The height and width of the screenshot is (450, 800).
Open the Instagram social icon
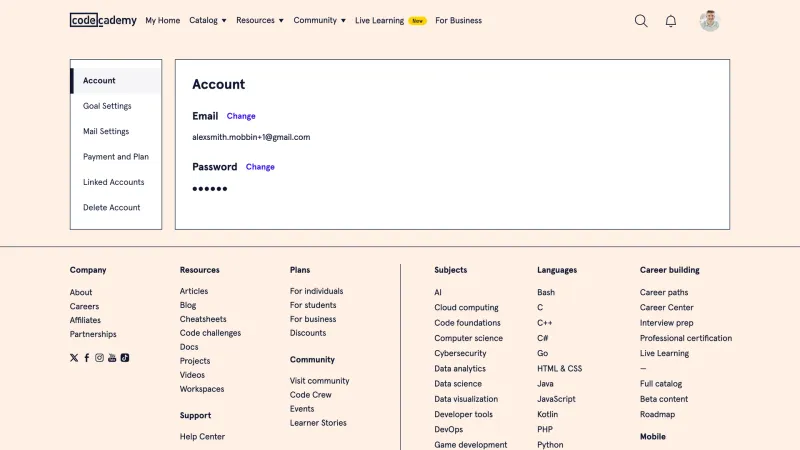point(99,358)
